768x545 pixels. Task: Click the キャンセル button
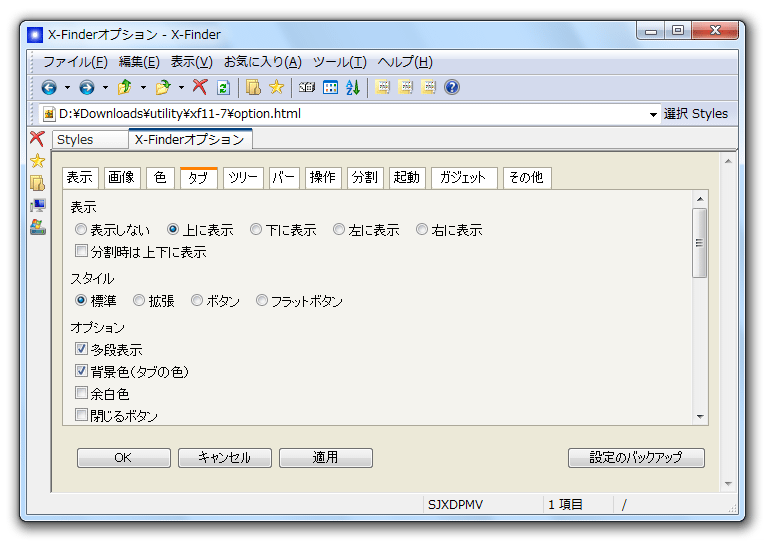[224, 457]
